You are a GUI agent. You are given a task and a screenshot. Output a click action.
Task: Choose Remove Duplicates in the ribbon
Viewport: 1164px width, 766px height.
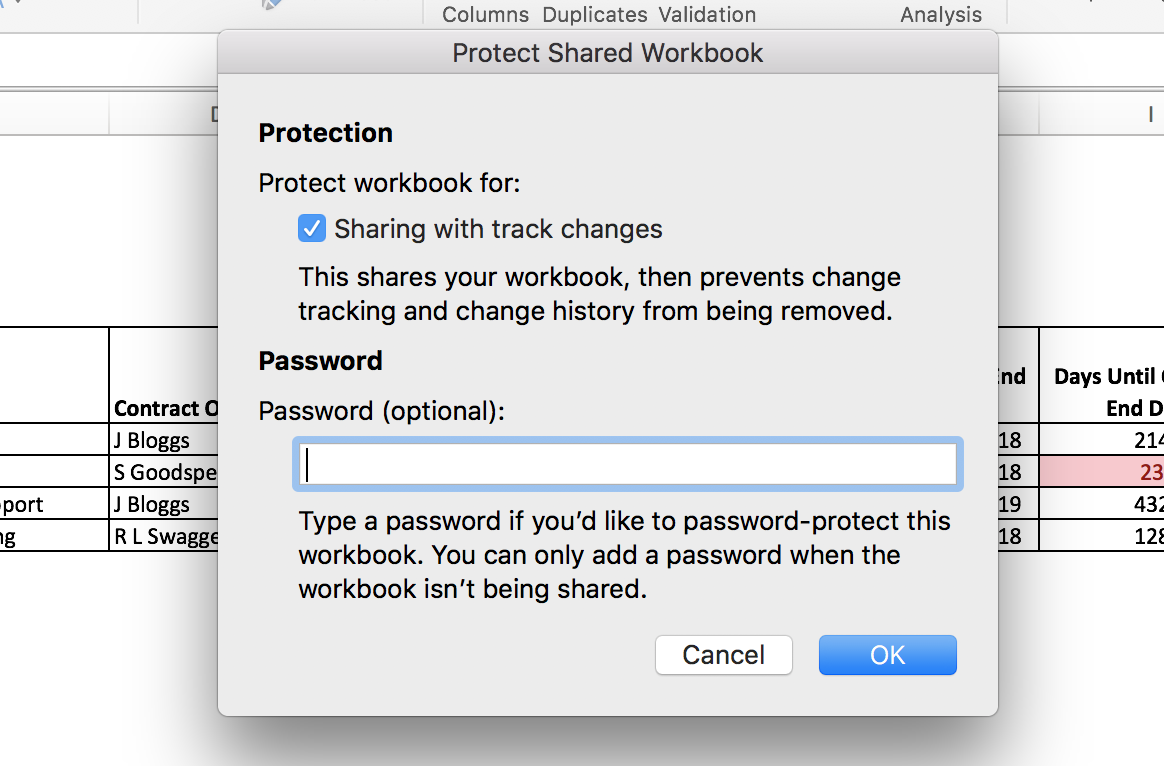pyautogui.click(x=594, y=14)
